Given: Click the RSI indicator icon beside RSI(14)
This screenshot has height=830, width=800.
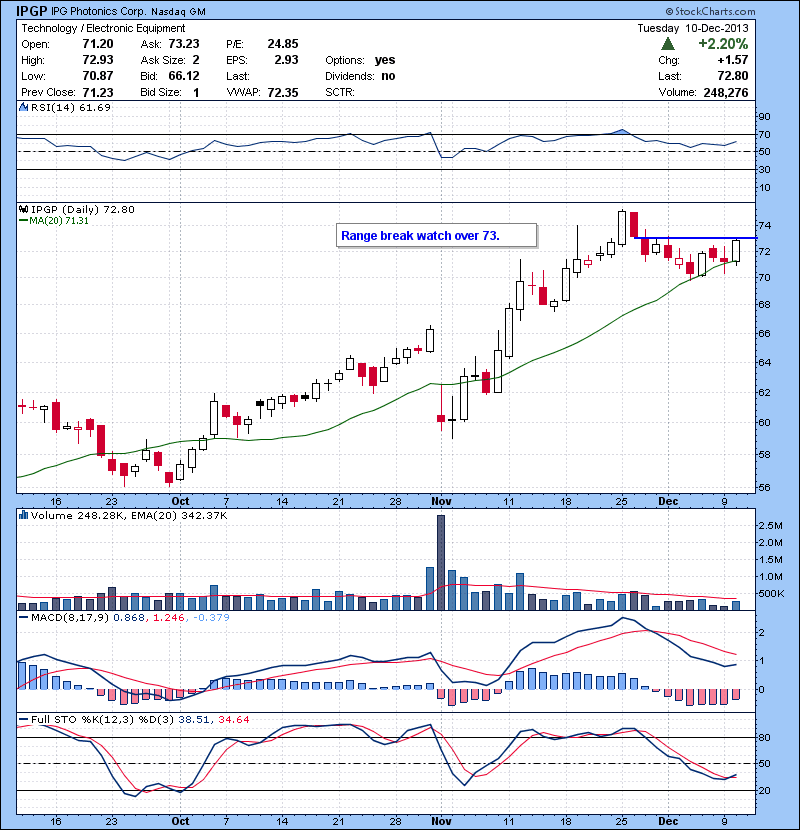Looking at the screenshot, I should pyautogui.click(x=23, y=107).
